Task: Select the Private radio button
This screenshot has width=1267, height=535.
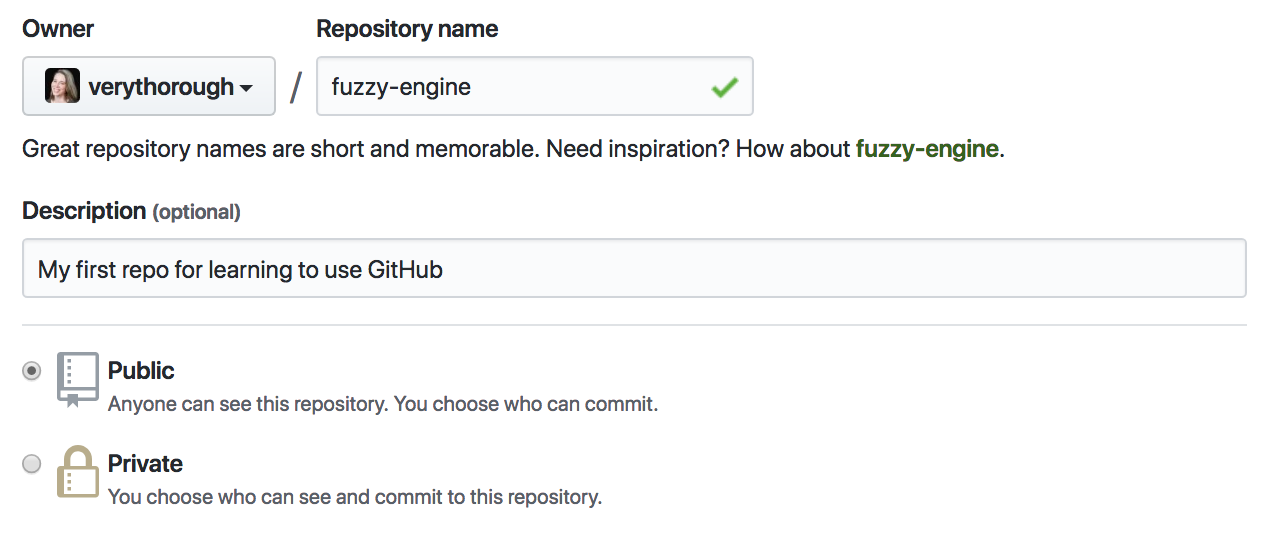Action: tap(32, 463)
